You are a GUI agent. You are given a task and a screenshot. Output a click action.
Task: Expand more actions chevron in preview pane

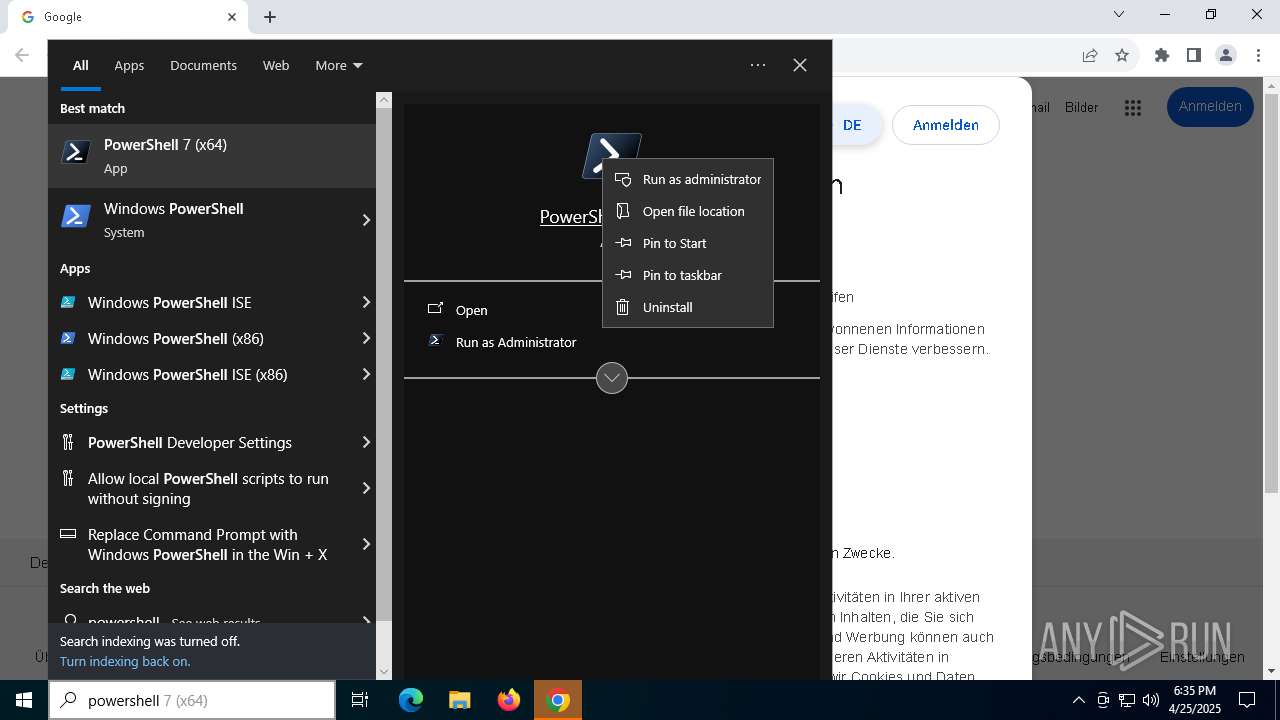click(x=612, y=378)
